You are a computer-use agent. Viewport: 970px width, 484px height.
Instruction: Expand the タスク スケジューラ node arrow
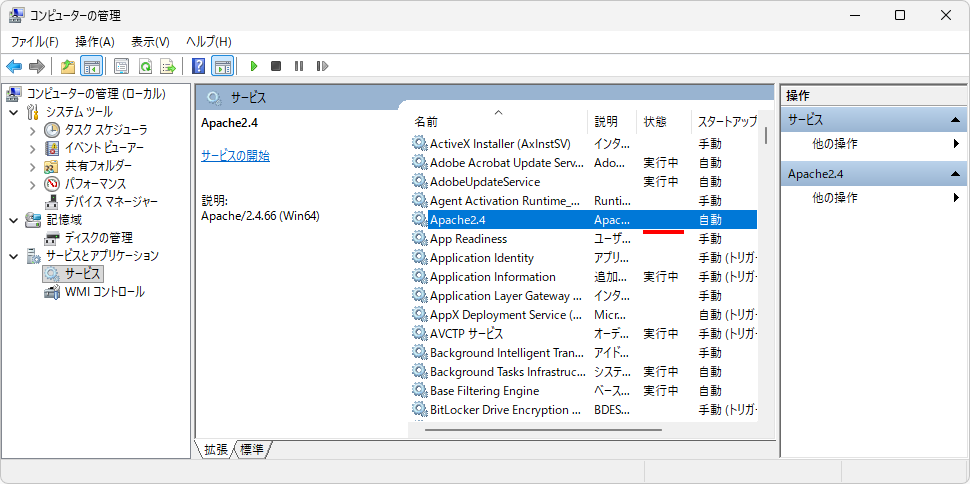tap(33, 130)
